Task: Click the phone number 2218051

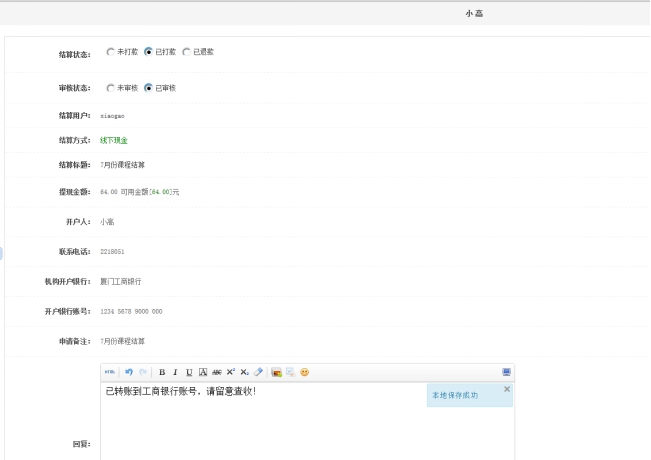Action: click(112, 252)
